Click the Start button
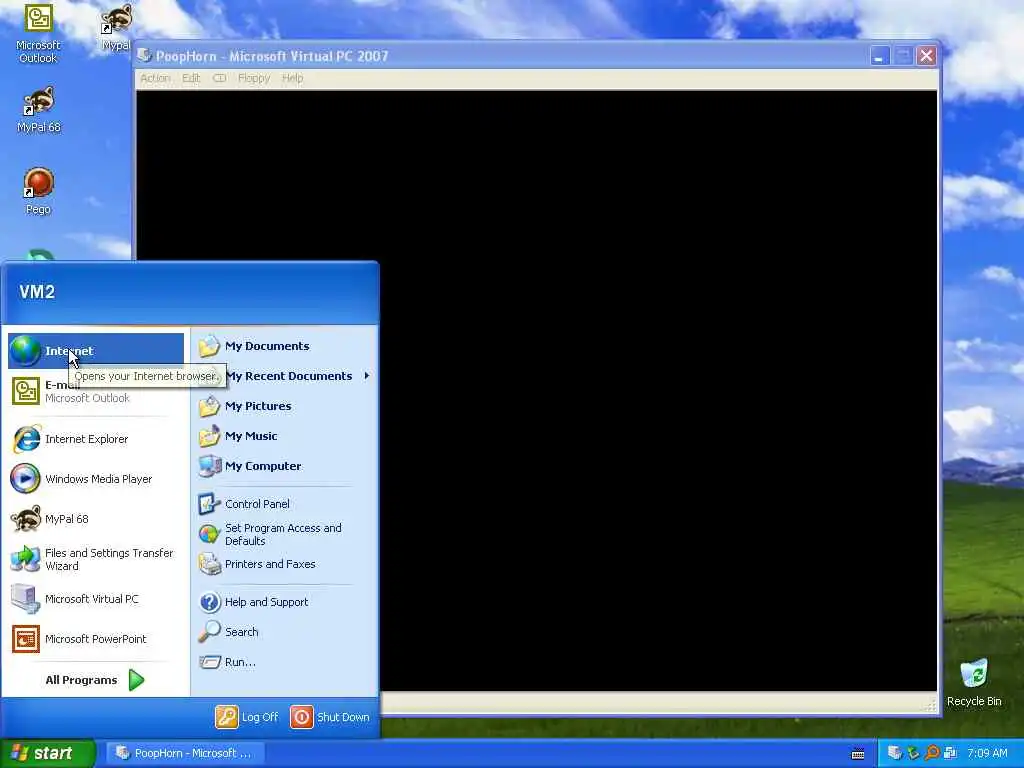The image size is (1024, 768). 47,753
